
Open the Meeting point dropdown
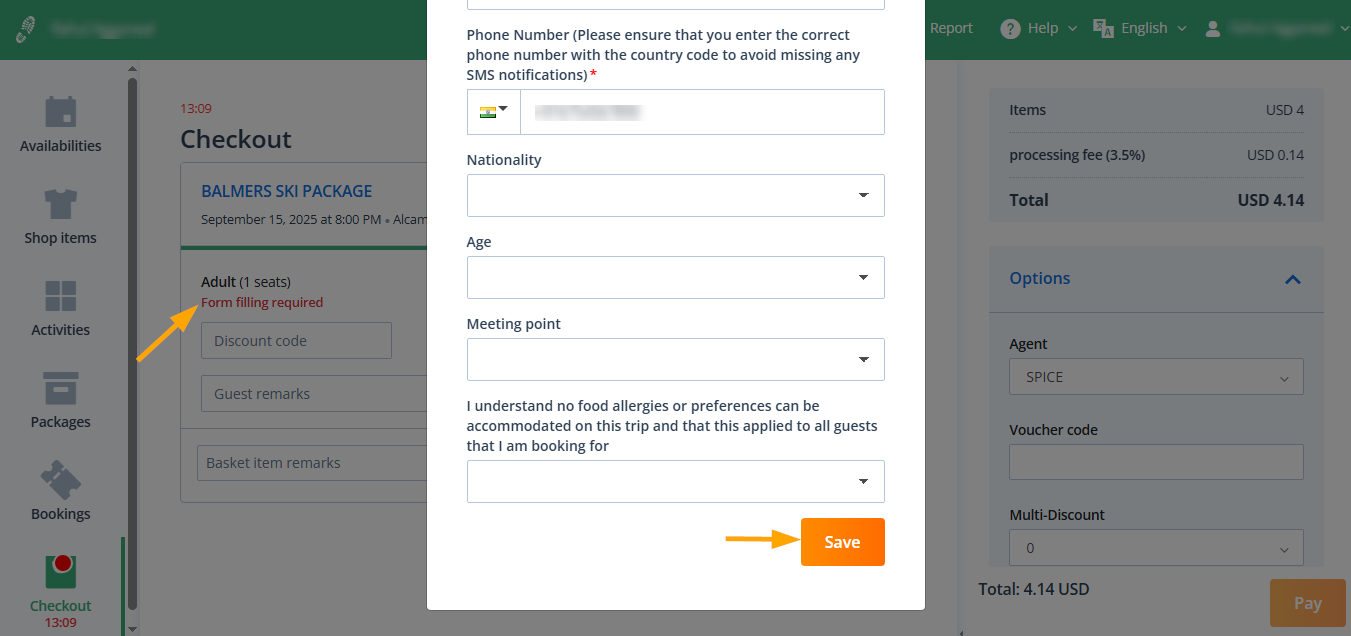(675, 359)
